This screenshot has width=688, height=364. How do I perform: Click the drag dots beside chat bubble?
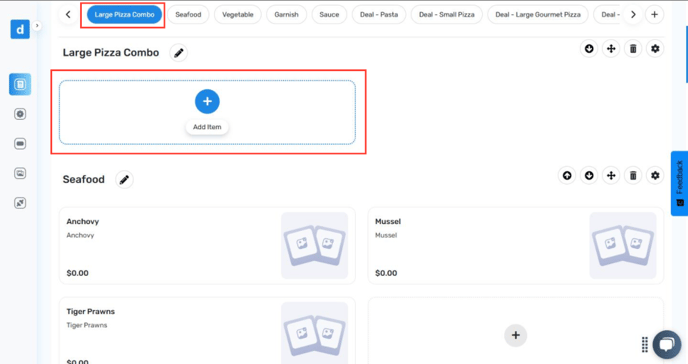click(x=645, y=345)
